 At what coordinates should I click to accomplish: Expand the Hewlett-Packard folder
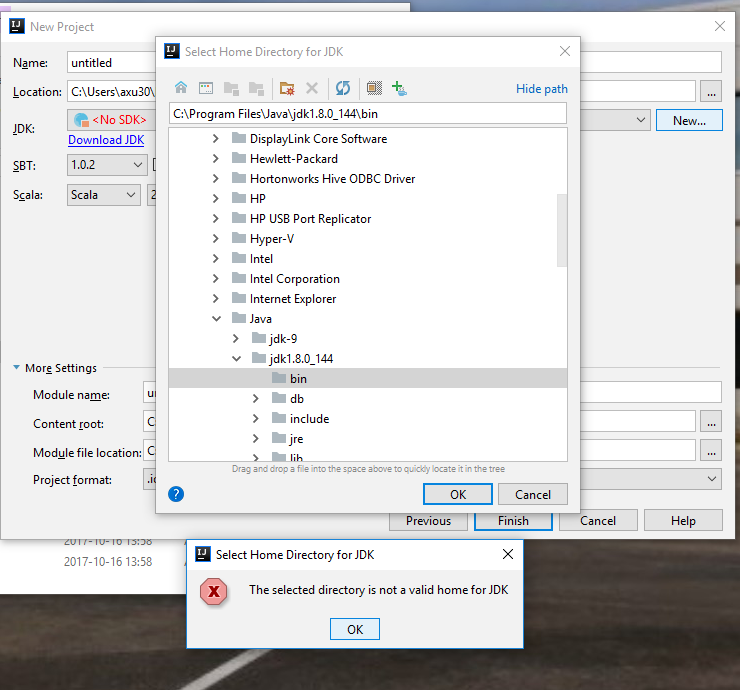click(x=216, y=159)
